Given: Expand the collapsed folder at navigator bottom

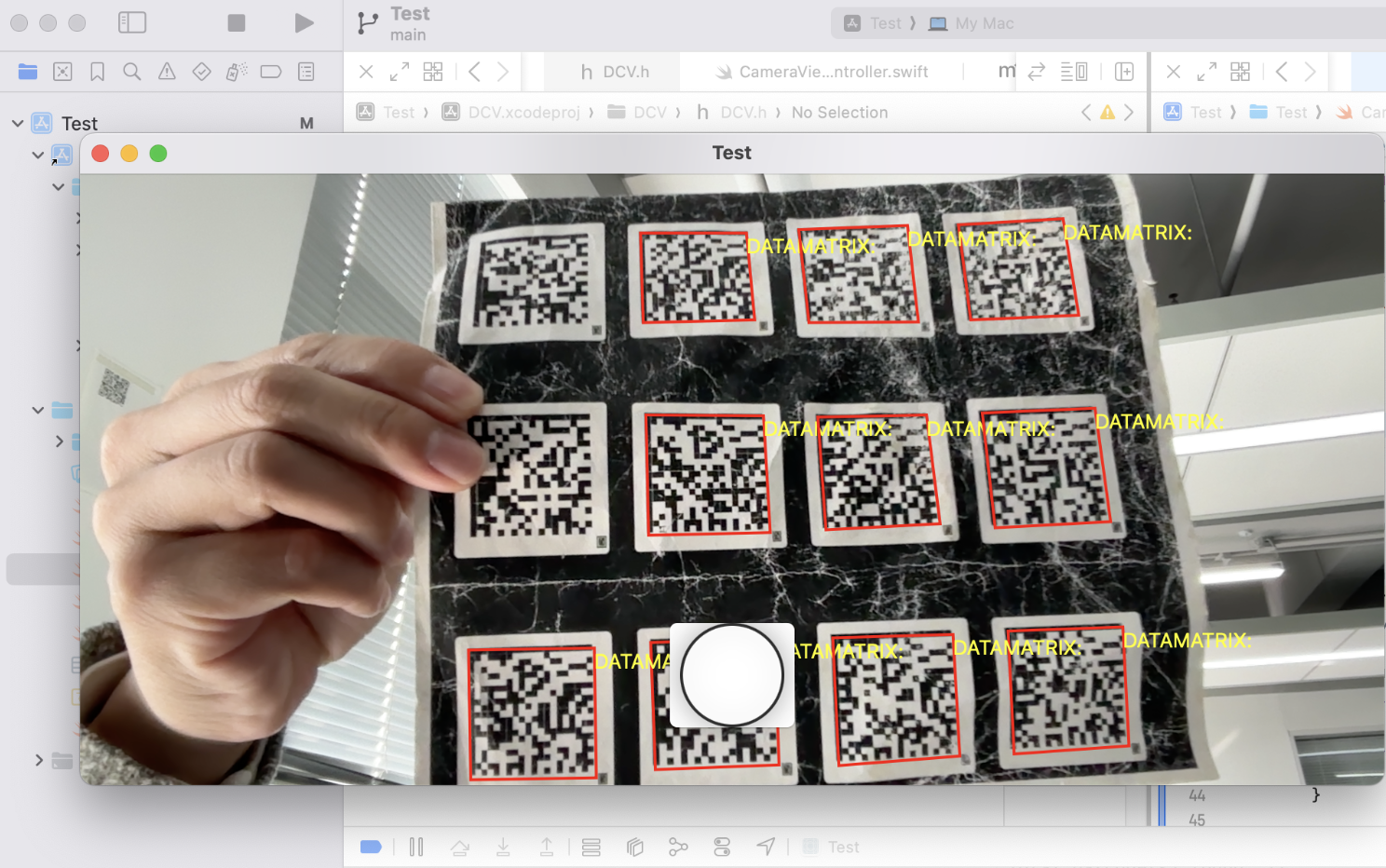Looking at the screenshot, I should pos(38,760).
